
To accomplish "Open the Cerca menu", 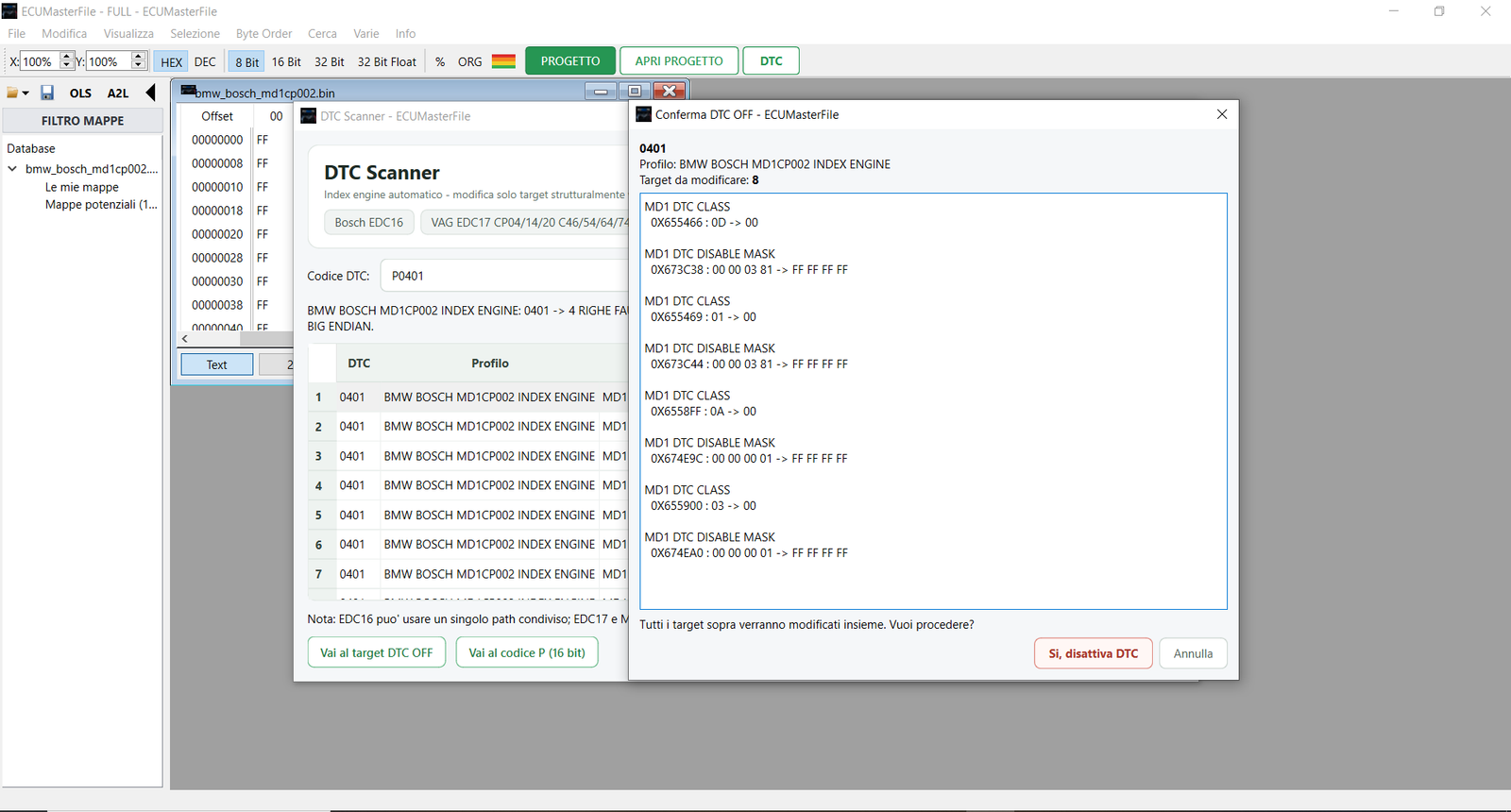I will point(322,33).
